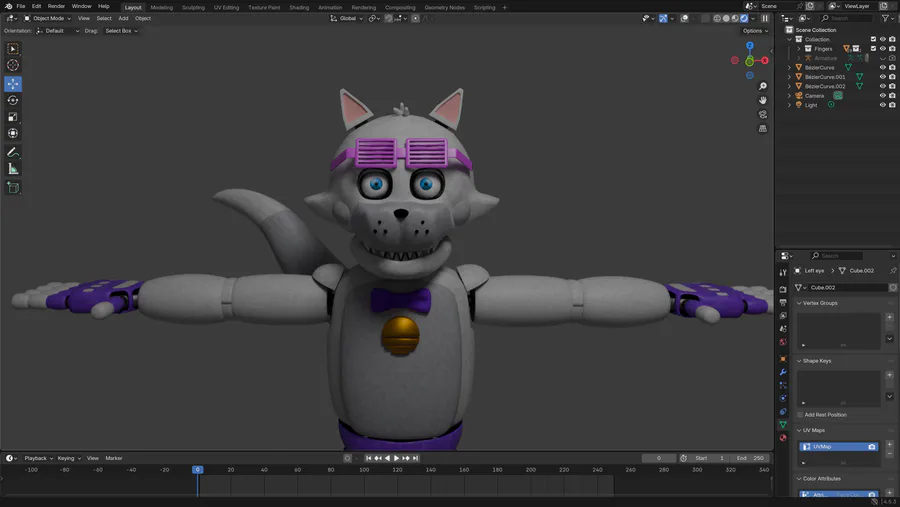Activate the Scale tool
This screenshot has width=900, height=507.
pyautogui.click(x=13, y=117)
